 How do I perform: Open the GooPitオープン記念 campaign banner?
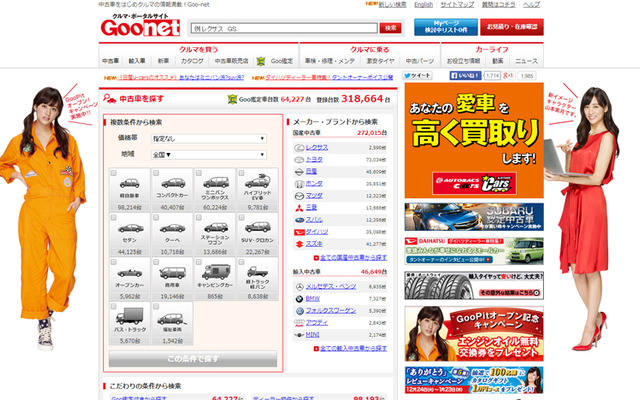click(x=474, y=334)
